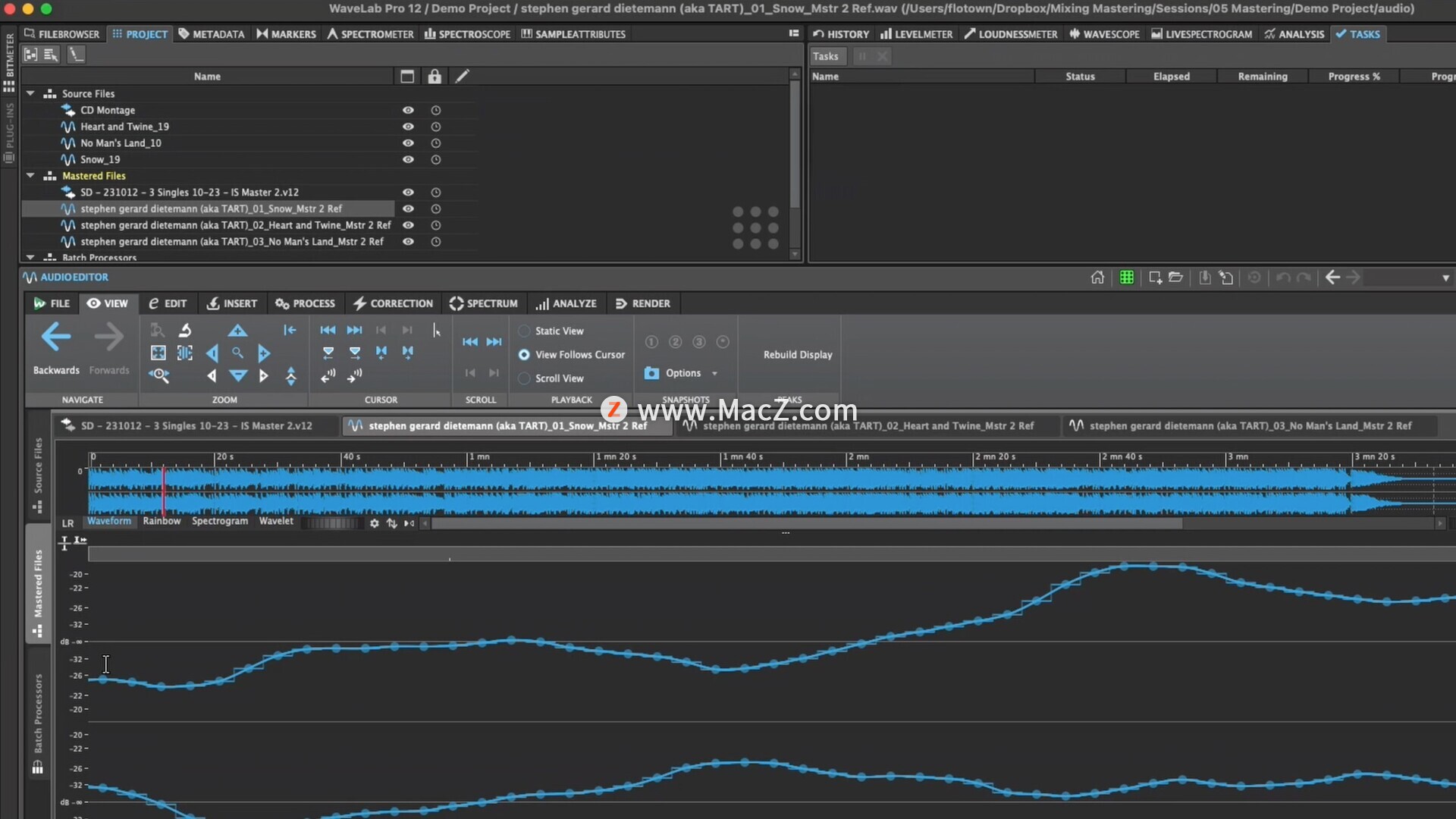Expand the Batch Processors tree group
Image resolution: width=1456 pixels, height=819 pixels.
30,258
